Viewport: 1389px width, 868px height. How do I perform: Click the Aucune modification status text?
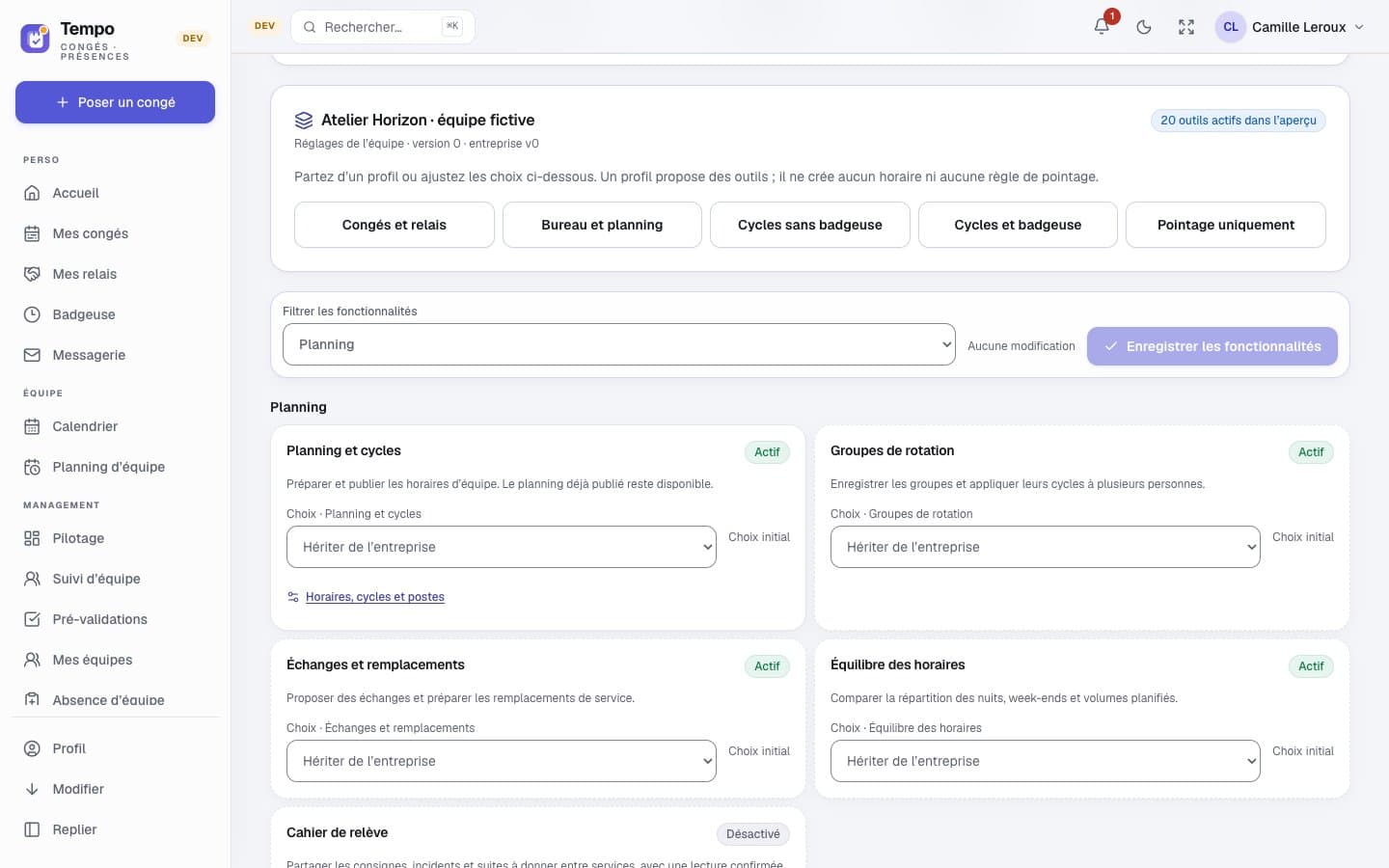pyautogui.click(x=1021, y=346)
